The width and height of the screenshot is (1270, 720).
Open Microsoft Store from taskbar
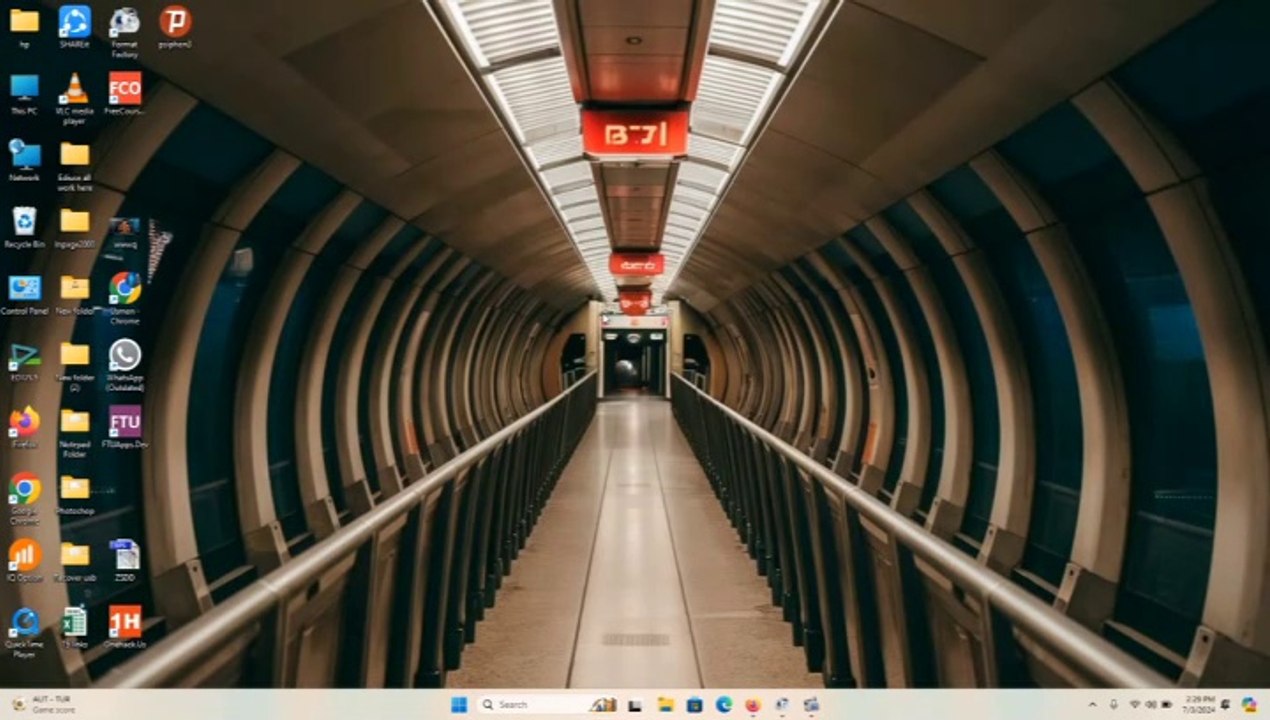pyautogui.click(x=694, y=704)
